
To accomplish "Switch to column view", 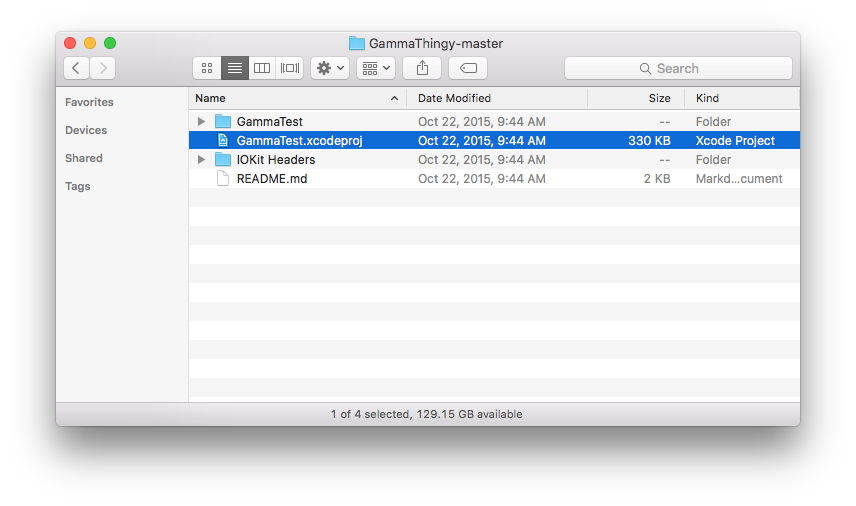I will point(262,68).
